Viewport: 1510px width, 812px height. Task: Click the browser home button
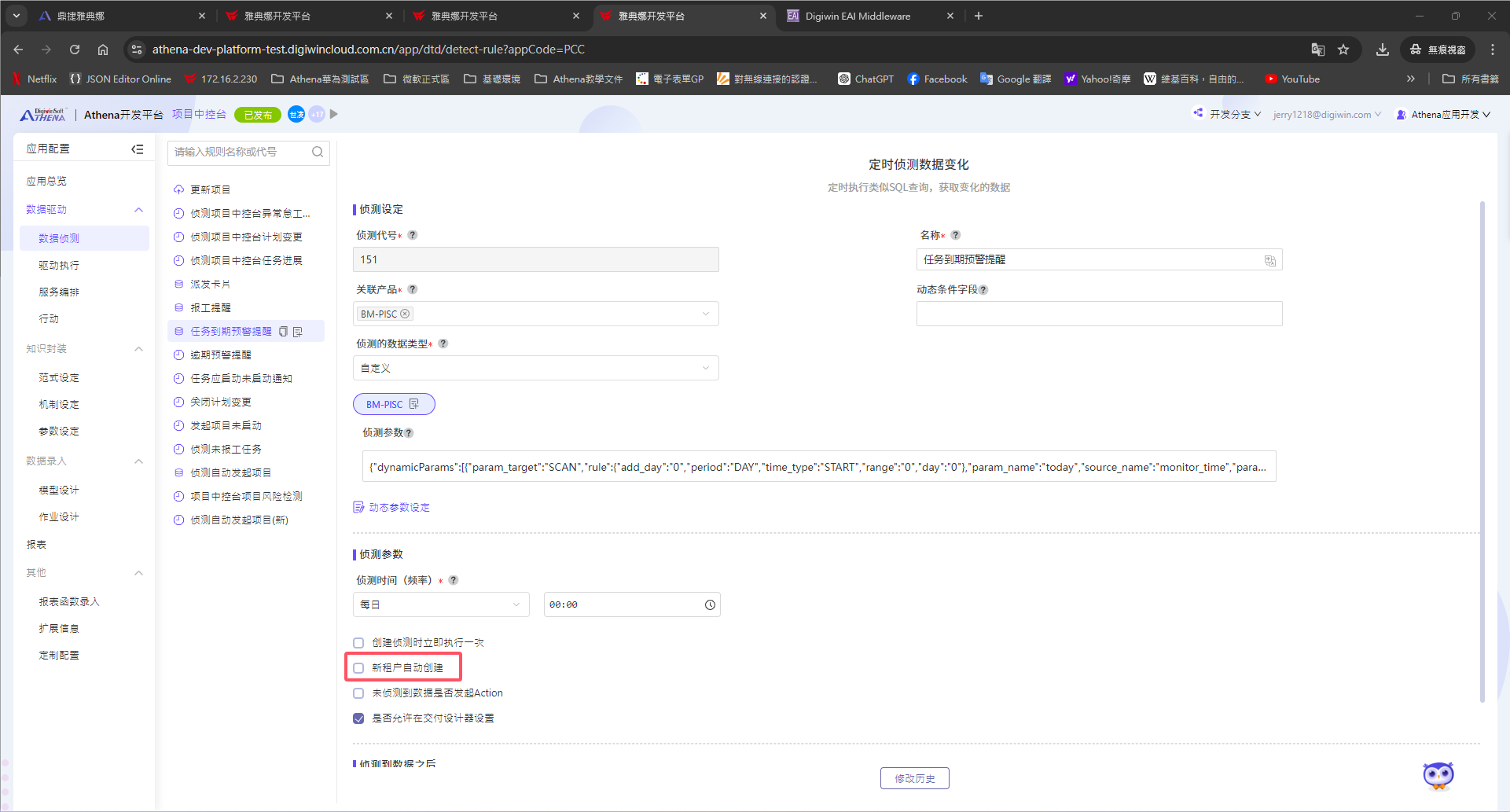click(x=103, y=50)
